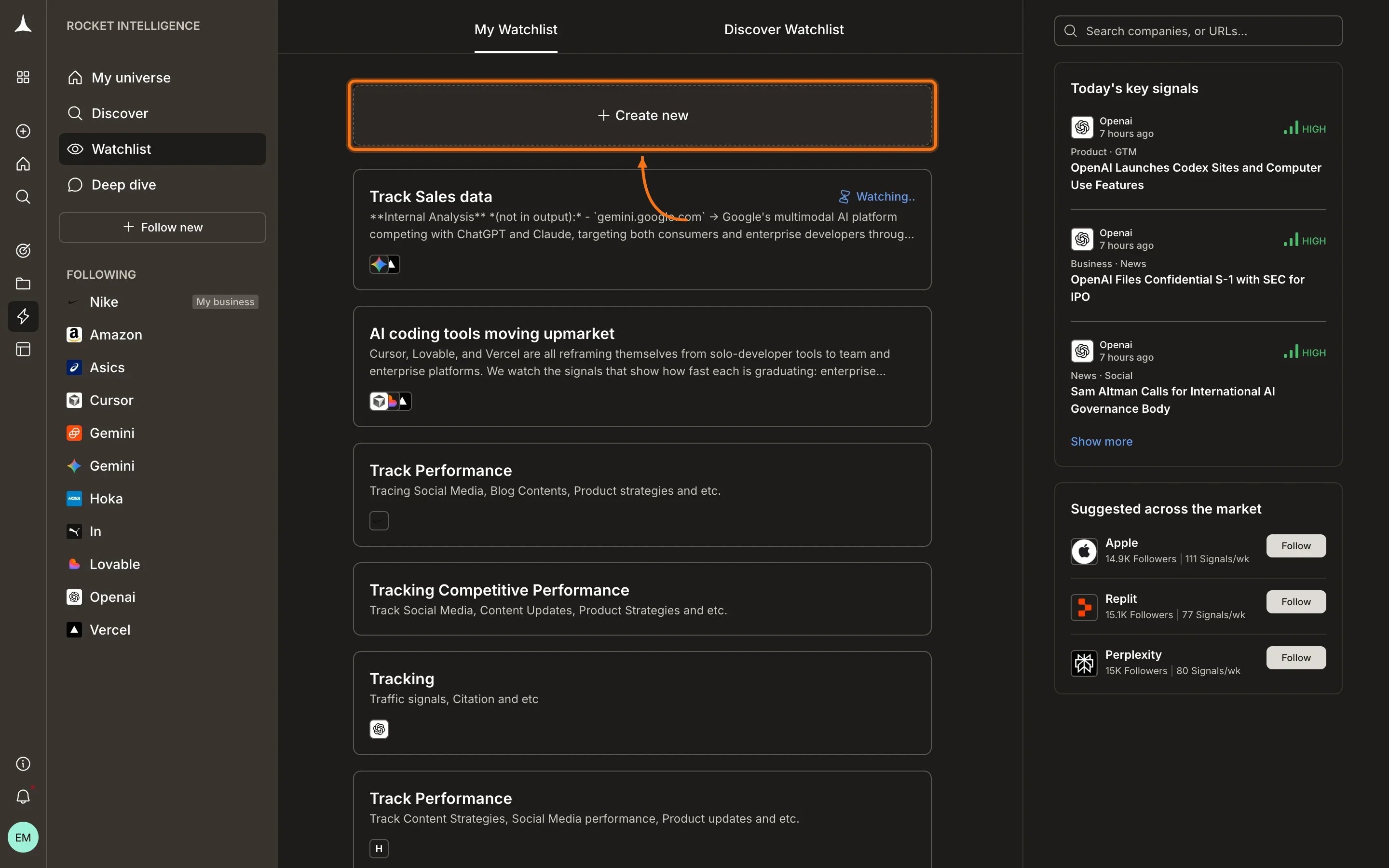This screenshot has height=868, width=1389.
Task: Click the Nike logo in first Track Performance card
Action: (379, 521)
